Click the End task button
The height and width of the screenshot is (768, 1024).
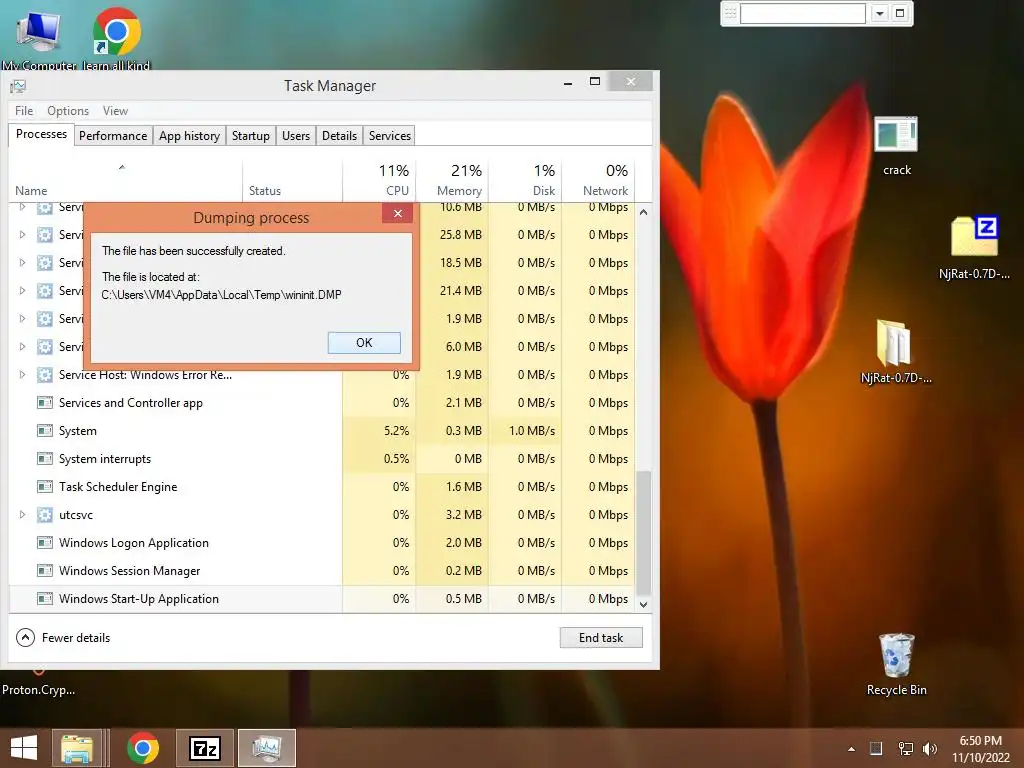(x=601, y=637)
